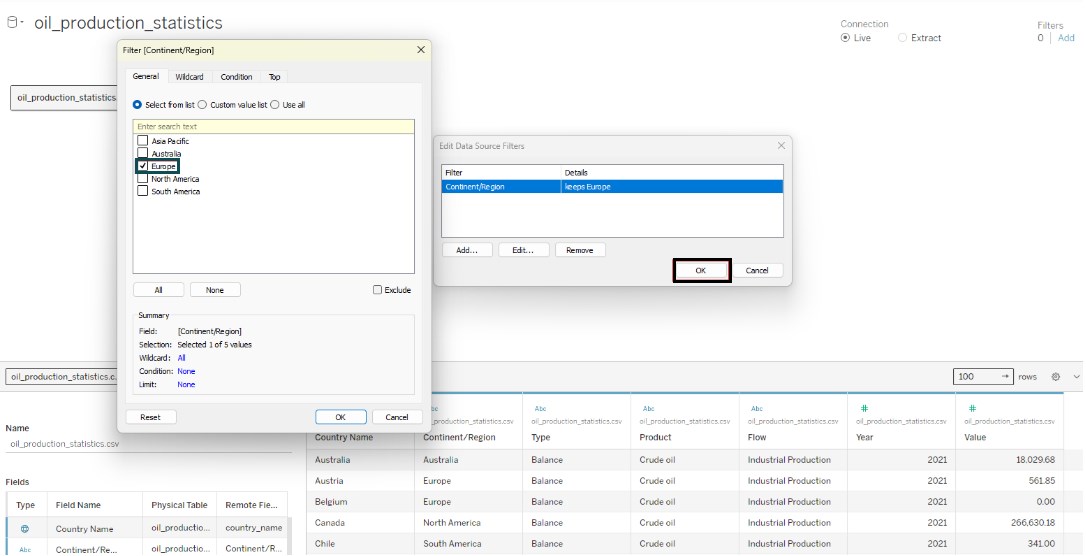Click number type icon above Year column
The image size is (1086, 556).
(864, 409)
